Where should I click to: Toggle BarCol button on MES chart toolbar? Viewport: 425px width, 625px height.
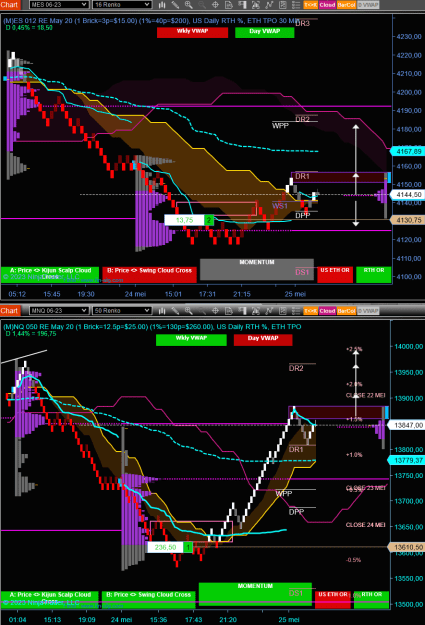346,5
